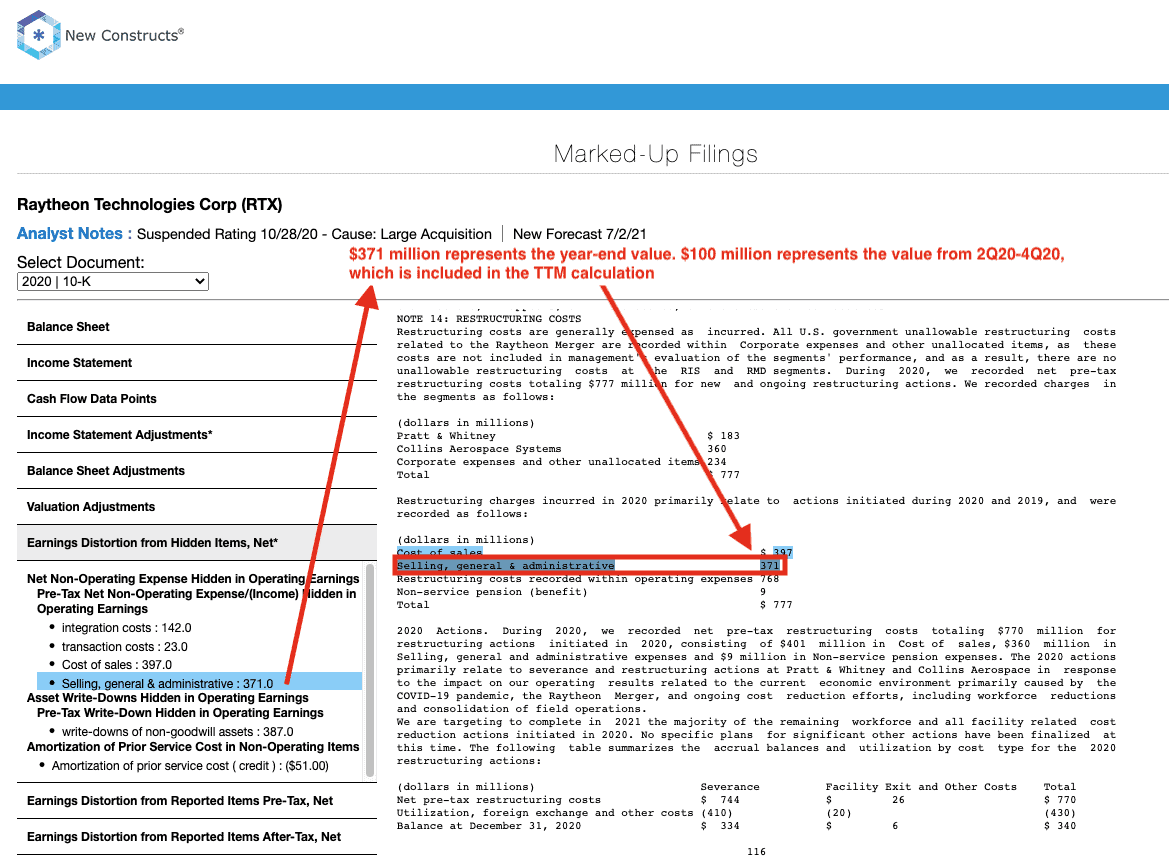The width and height of the screenshot is (1169, 867).
Task: Open Balance Sheet Adjustments section
Action: coord(197,471)
